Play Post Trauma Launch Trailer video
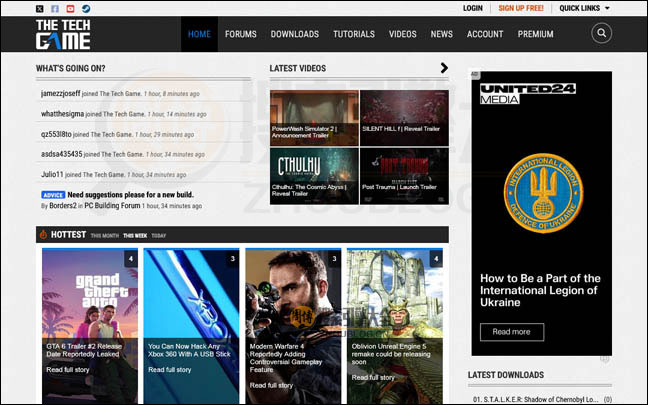This screenshot has height=405, width=648. [404, 176]
